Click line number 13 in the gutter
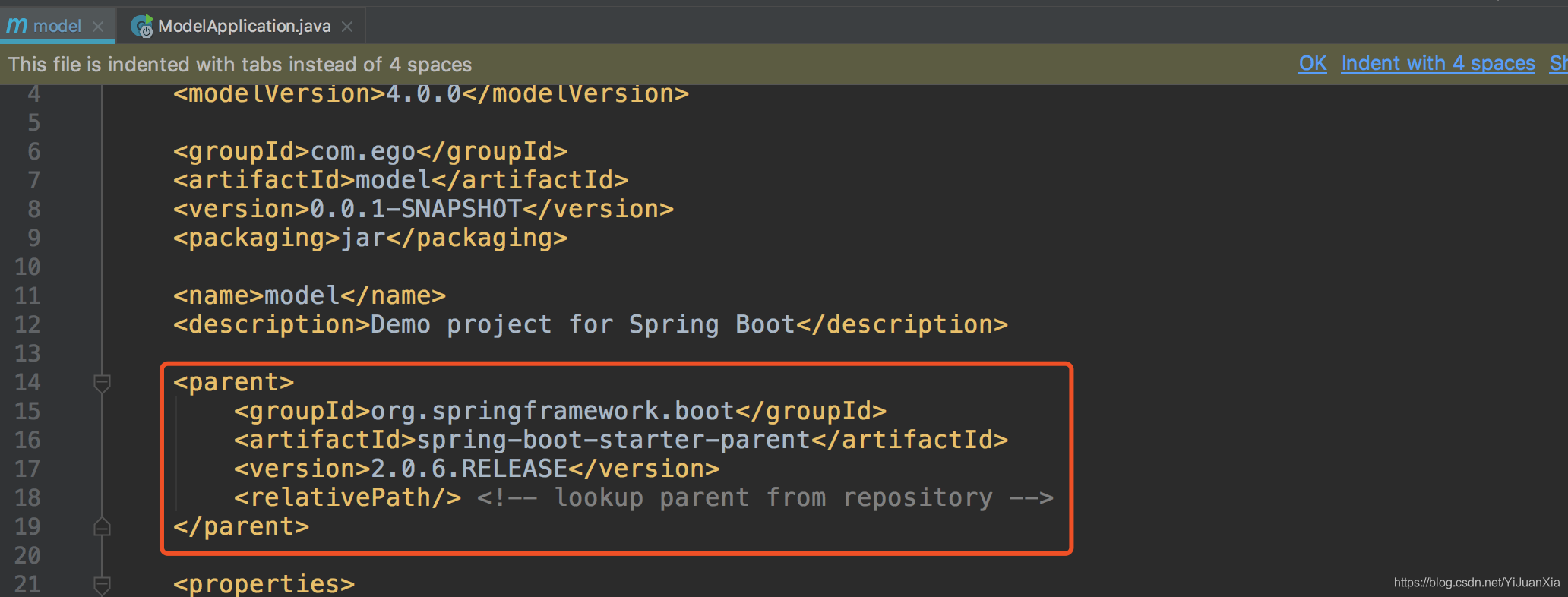The height and width of the screenshot is (597, 1568). coord(27,354)
